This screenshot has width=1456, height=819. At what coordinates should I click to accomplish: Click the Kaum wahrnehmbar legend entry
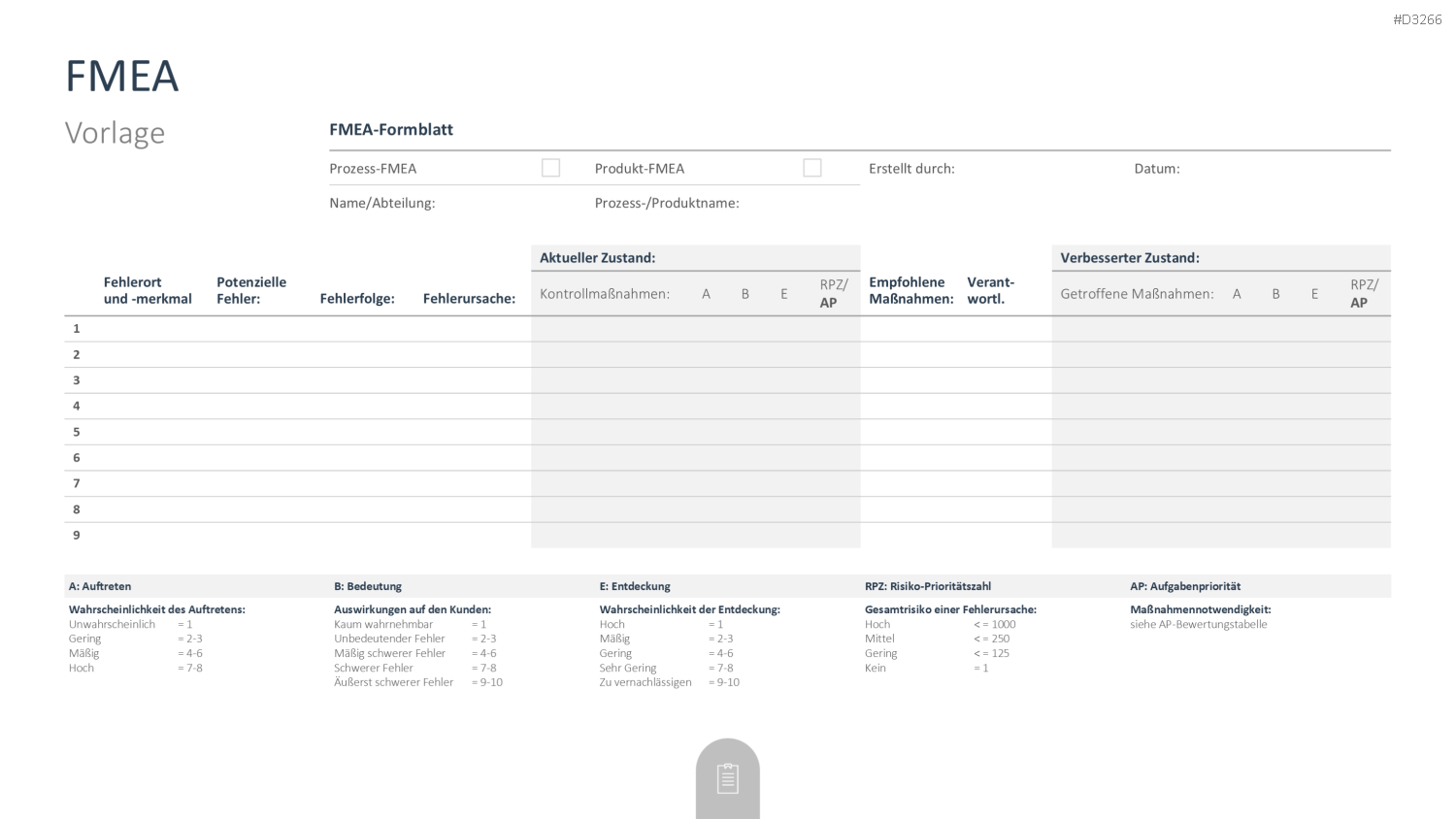(x=383, y=624)
